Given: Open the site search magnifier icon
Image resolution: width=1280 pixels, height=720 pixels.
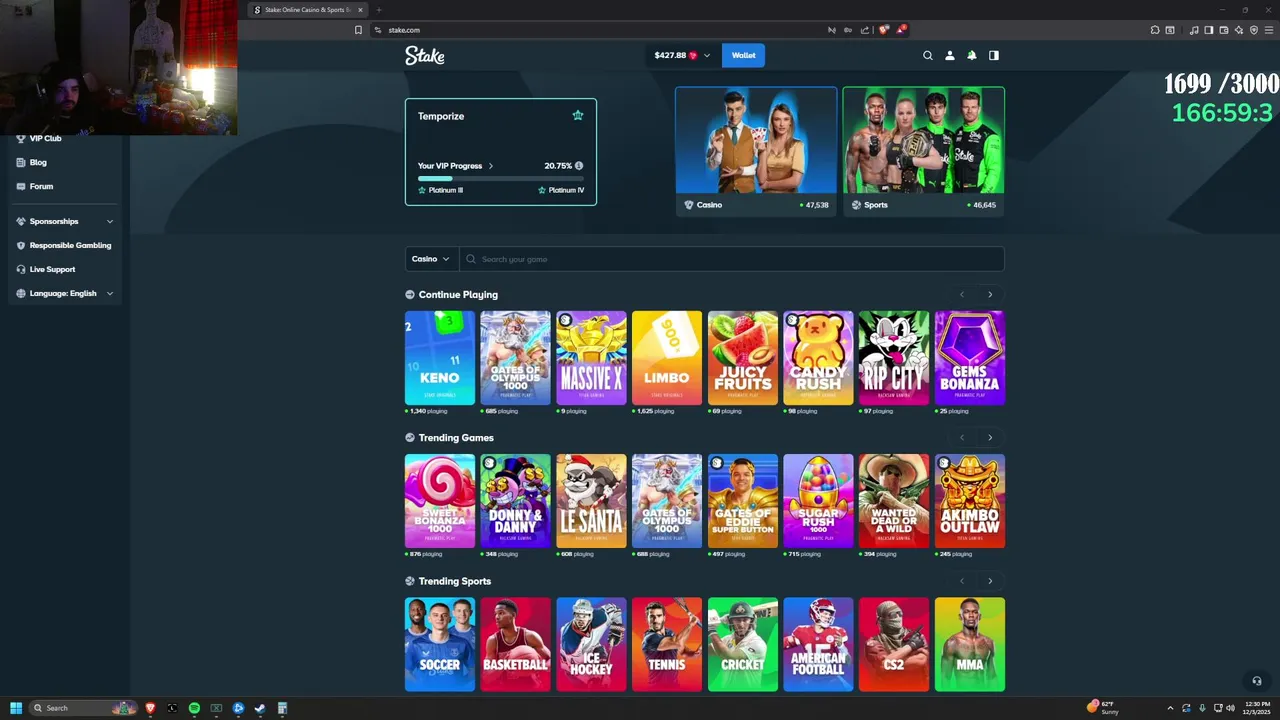Looking at the screenshot, I should point(928,56).
